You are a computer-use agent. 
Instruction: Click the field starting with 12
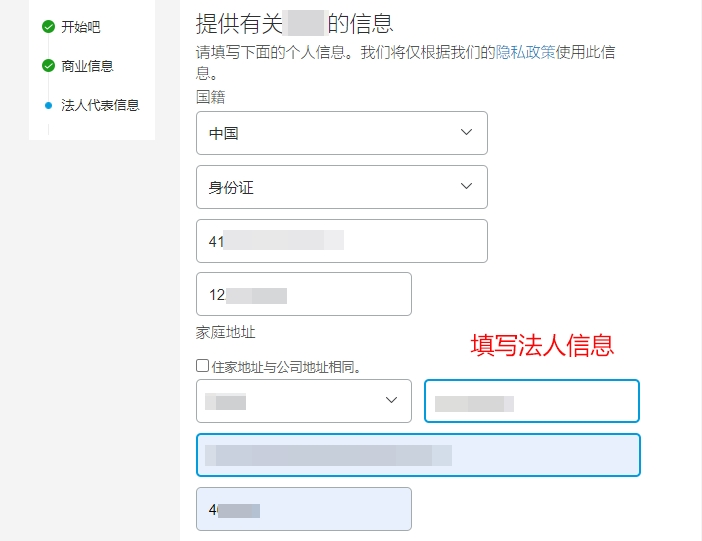tap(304, 294)
